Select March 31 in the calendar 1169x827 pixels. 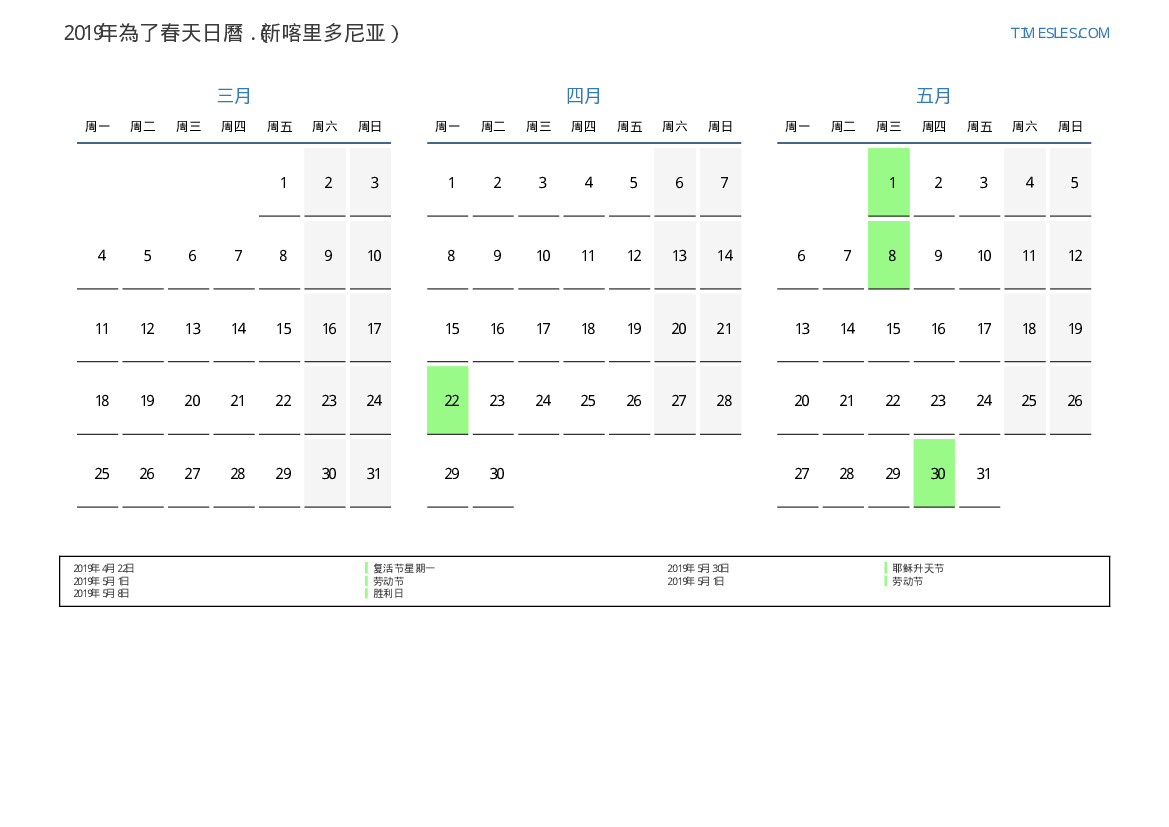pyautogui.click(x=371, y=473)
